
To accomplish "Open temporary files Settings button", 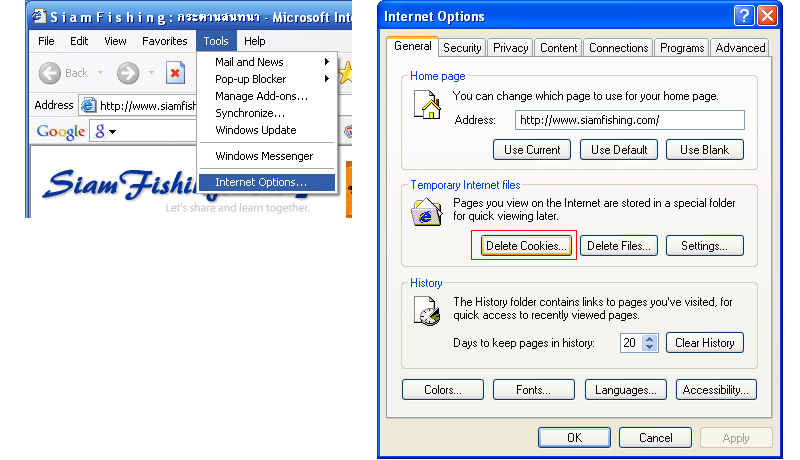I will 705,246.
